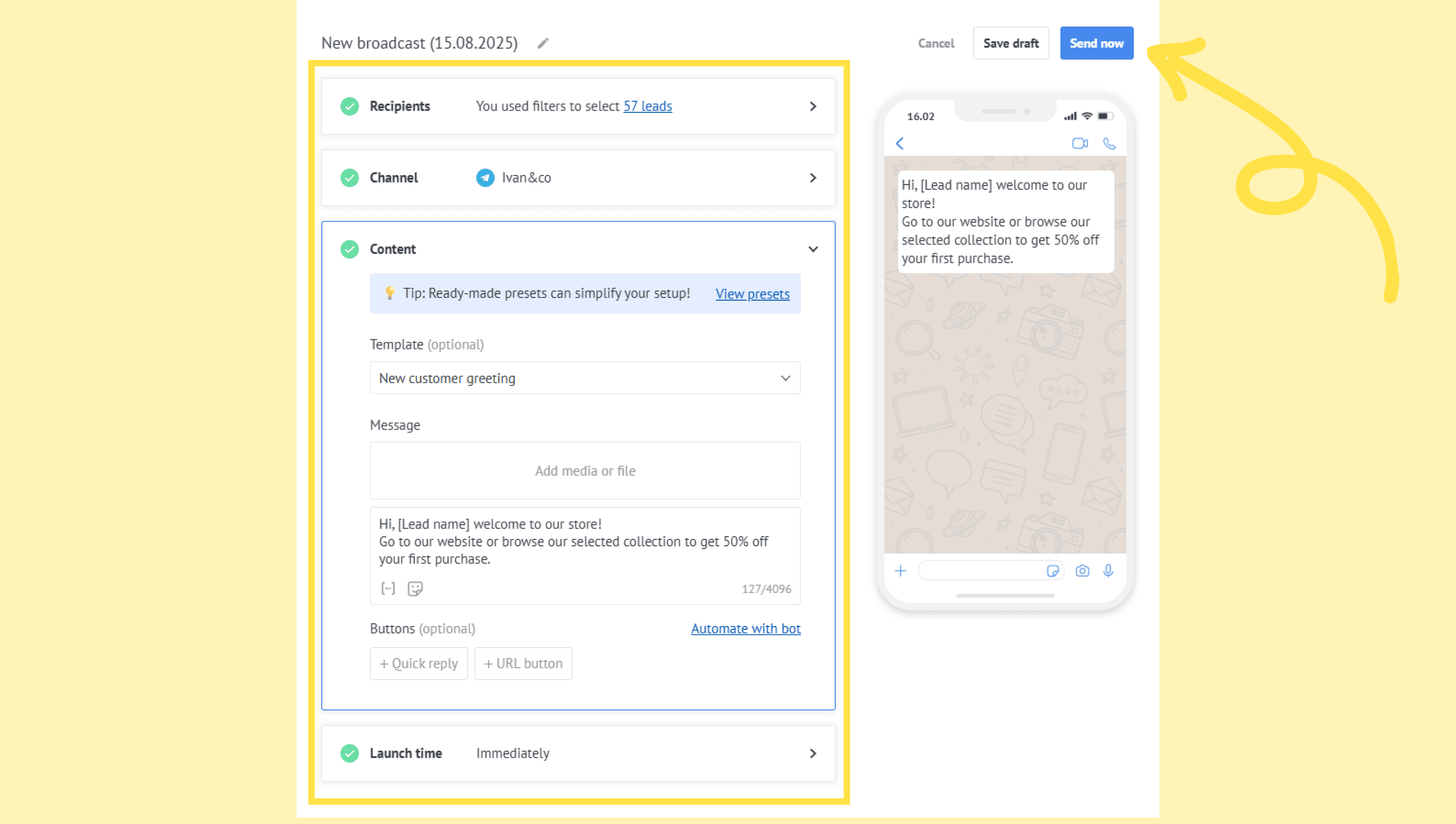1456x824 pixels.
Task: Expand the Launch time section
Action: coord(813,753)
